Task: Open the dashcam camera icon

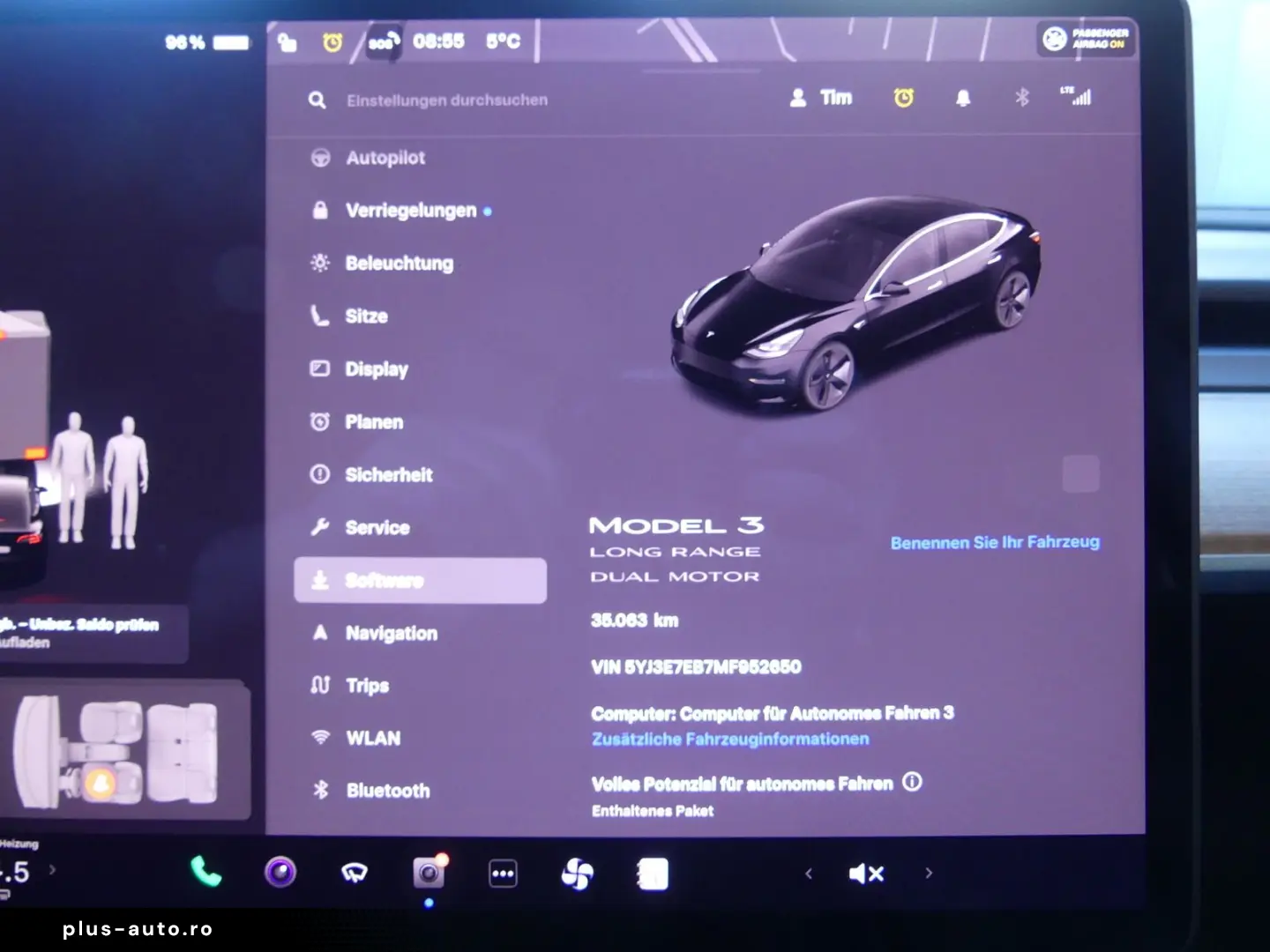Action: coord(429,873)
